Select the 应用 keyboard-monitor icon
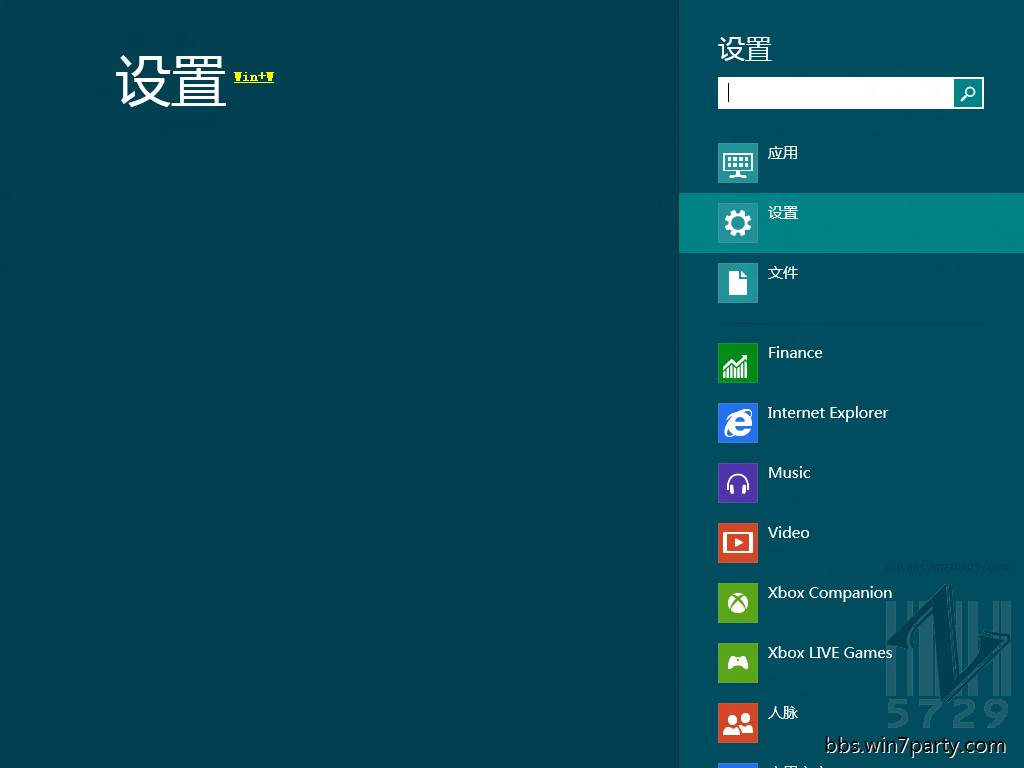The width and height of the screenshot is (1024, 768). pyautogui.click(x=738, y=163)
